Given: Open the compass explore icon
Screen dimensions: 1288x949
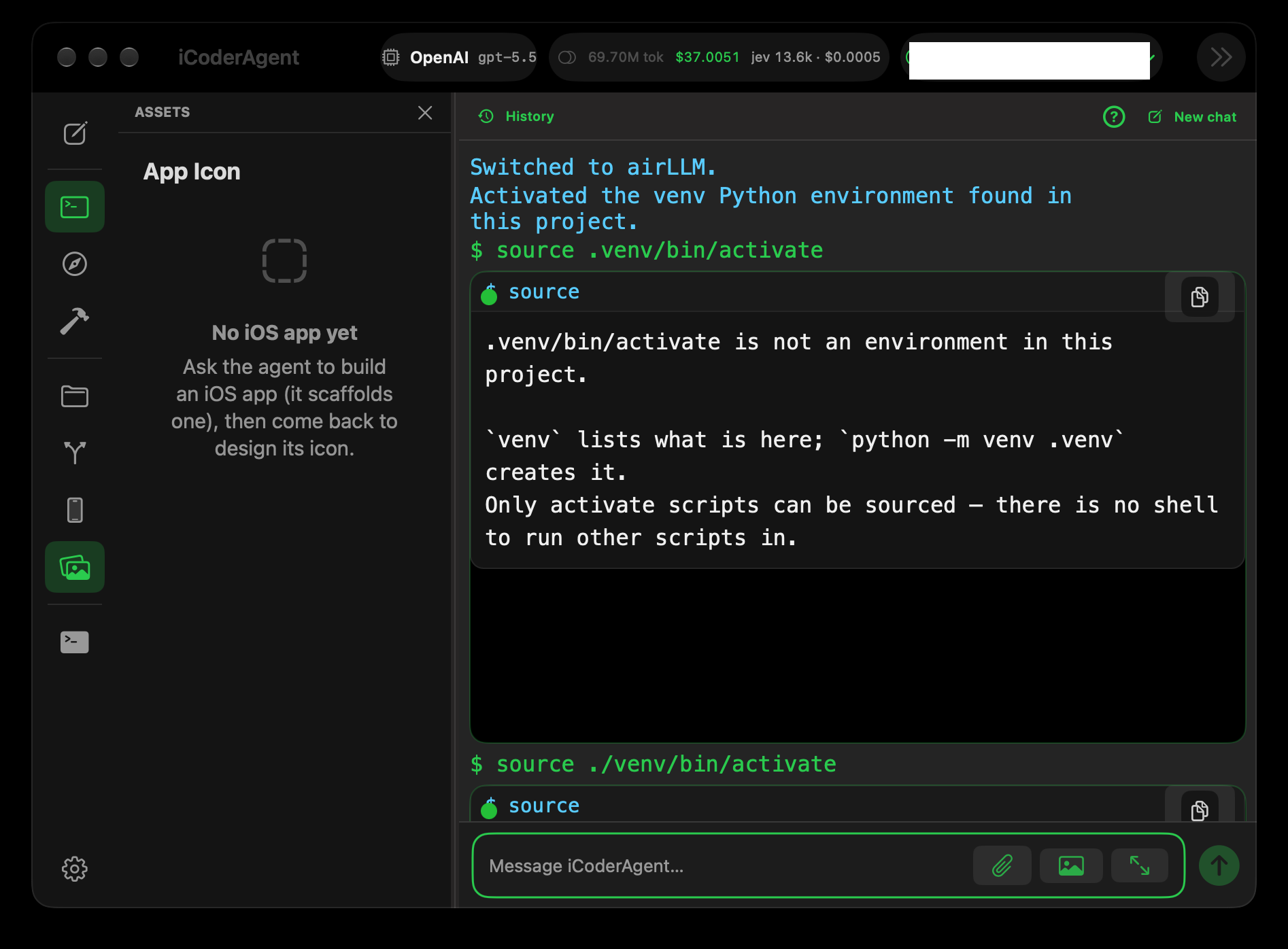Looking at the screenshot, I should [75, 264].
